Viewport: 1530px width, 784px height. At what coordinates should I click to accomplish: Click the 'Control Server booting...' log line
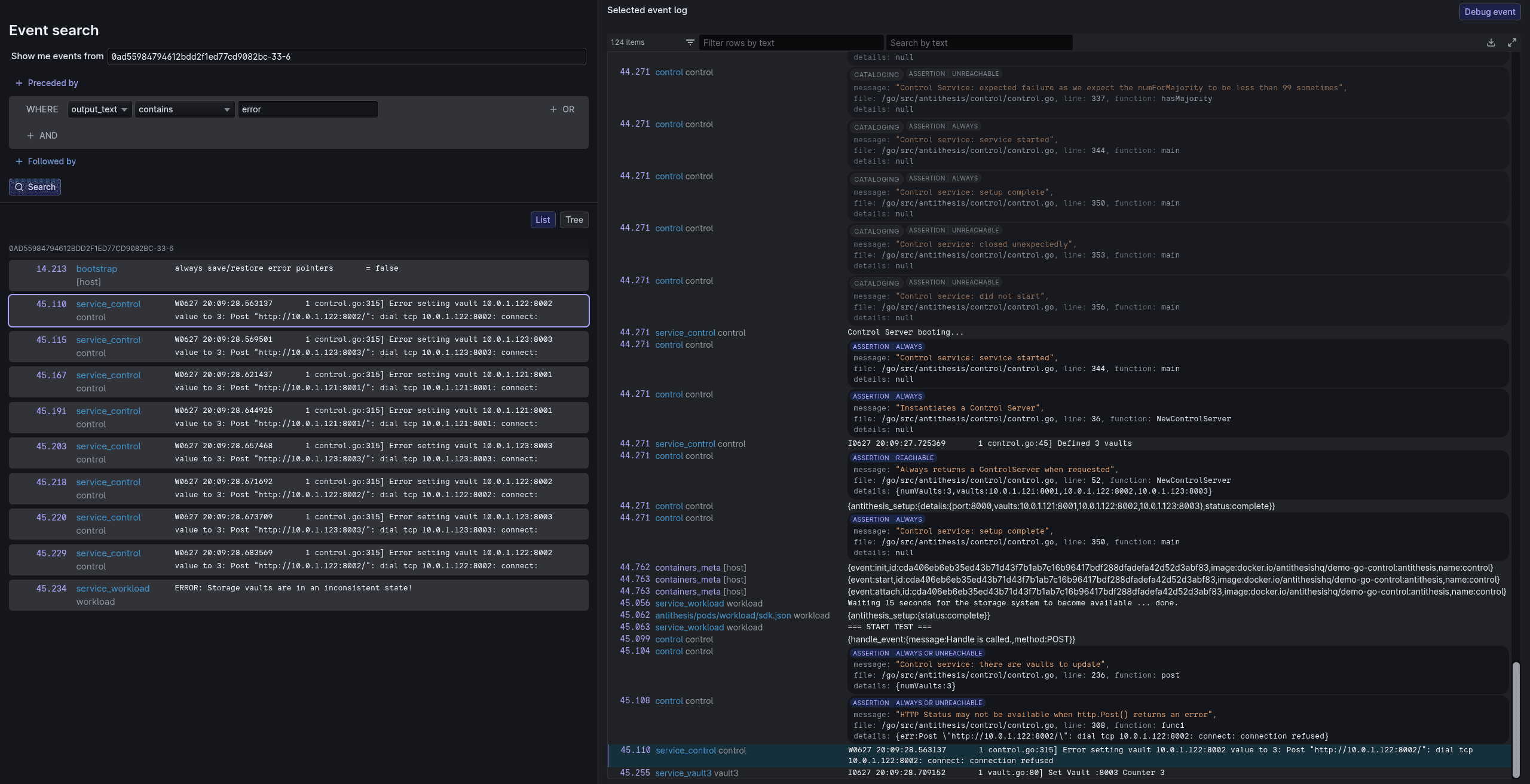coord(905,332)
